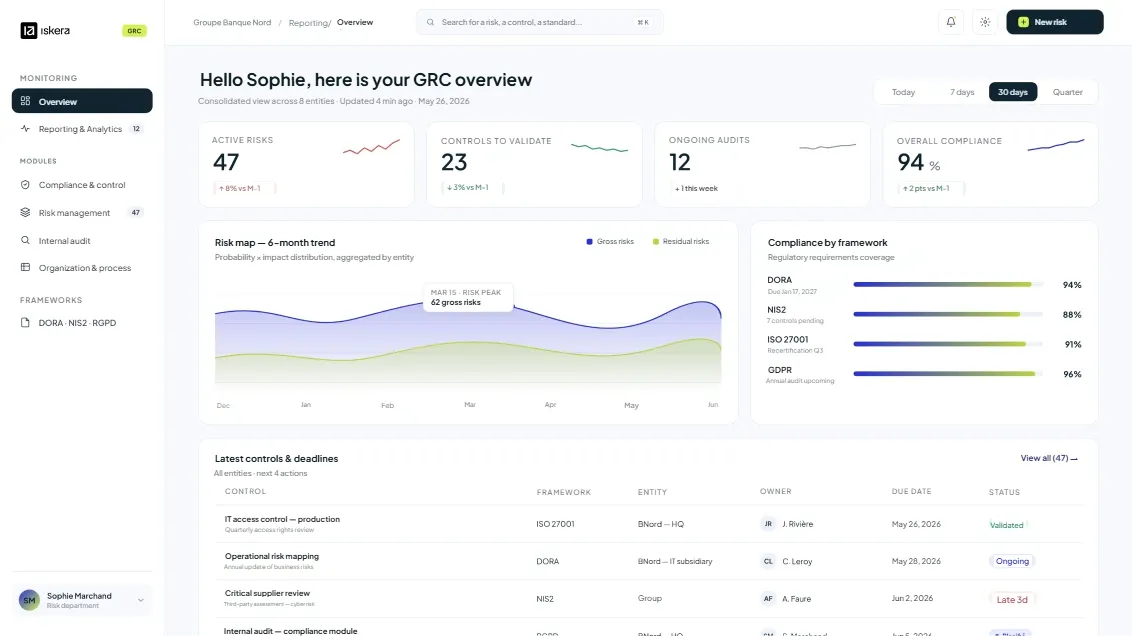Click the AF avatar for A. Faure
Screen dimensions: 1132x636
click(768, 598)
